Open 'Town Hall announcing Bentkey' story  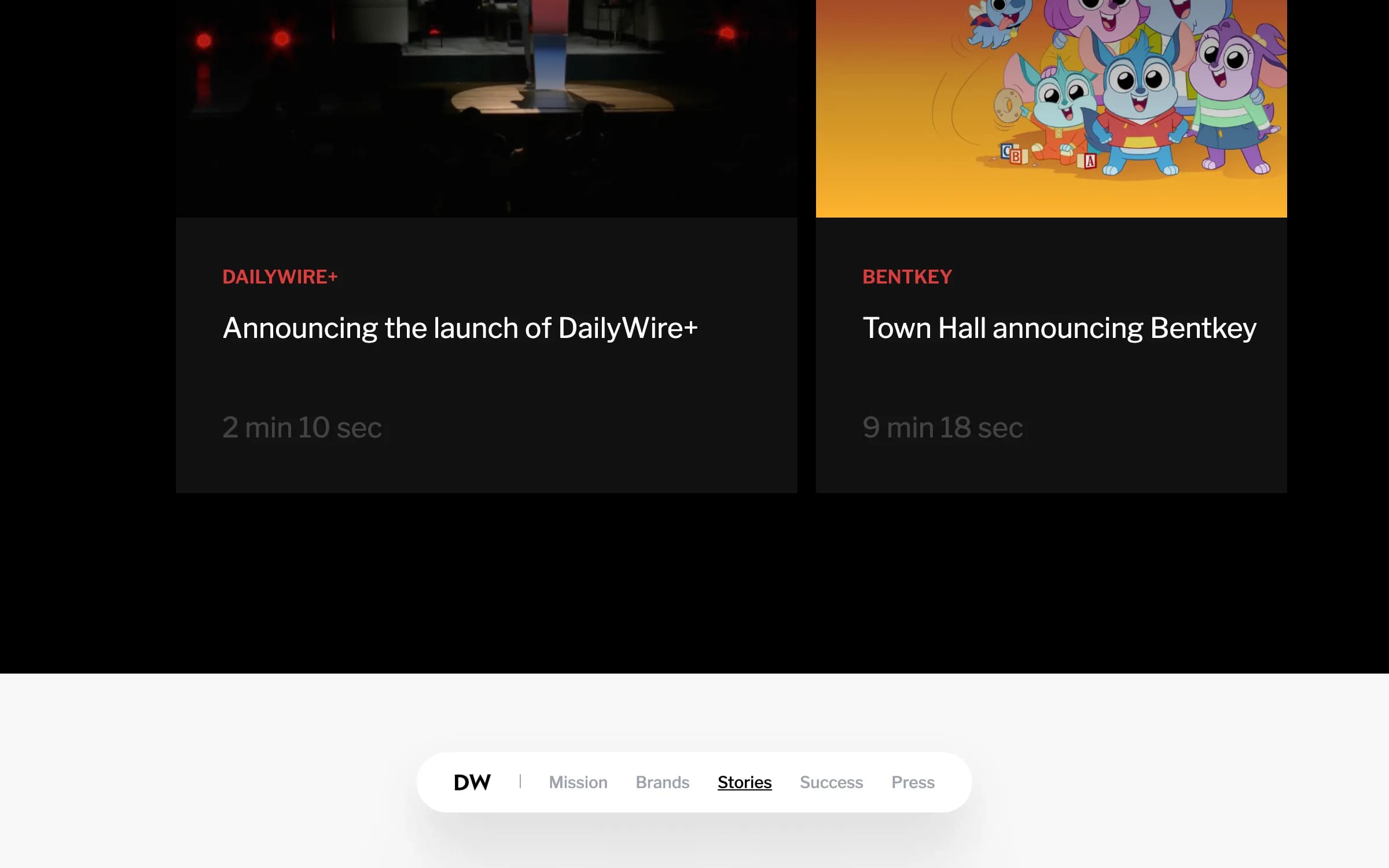tap(1059, 328)
